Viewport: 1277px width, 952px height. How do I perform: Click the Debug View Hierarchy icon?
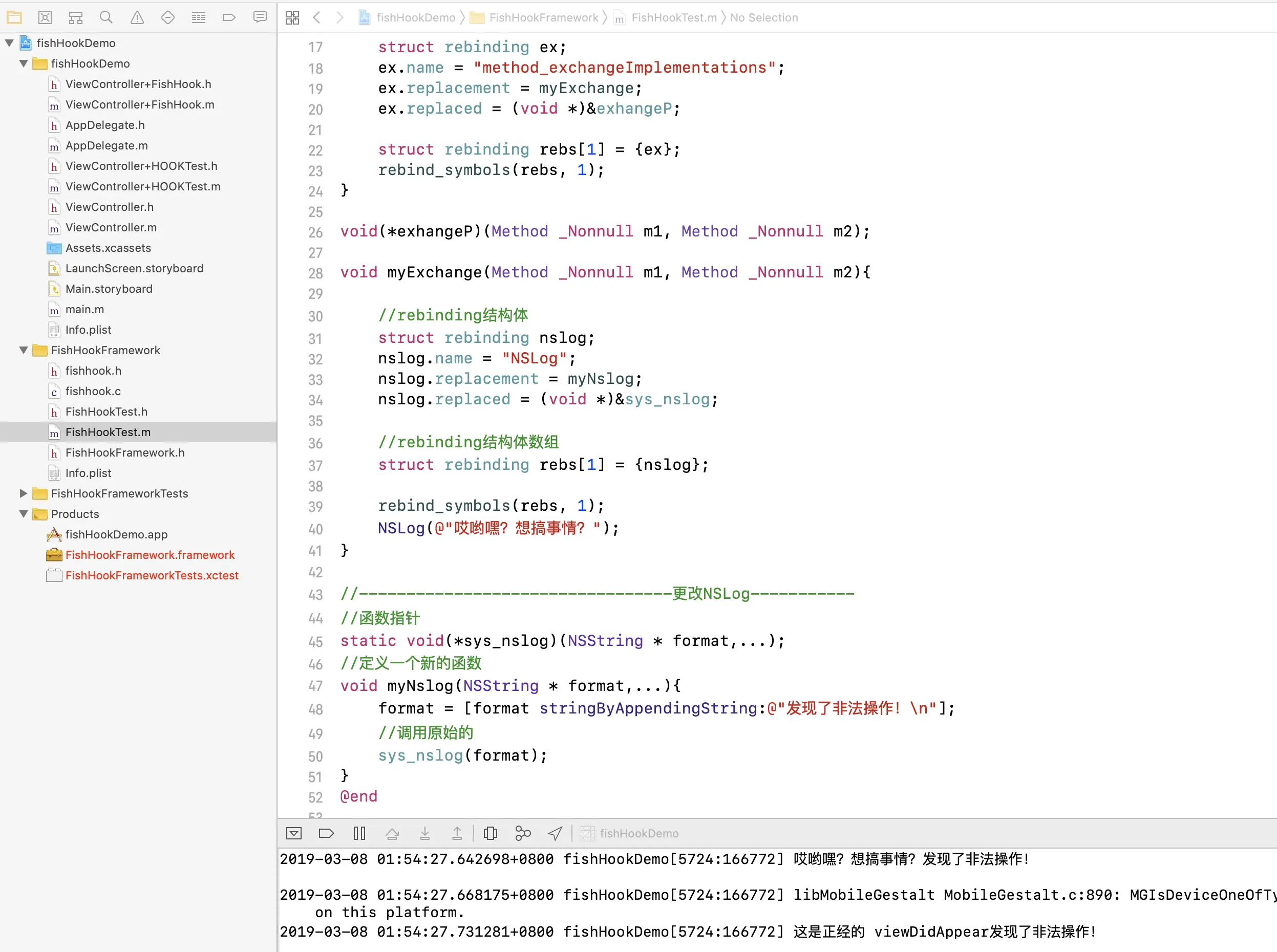pyautogui.click(x=490, y=833)
